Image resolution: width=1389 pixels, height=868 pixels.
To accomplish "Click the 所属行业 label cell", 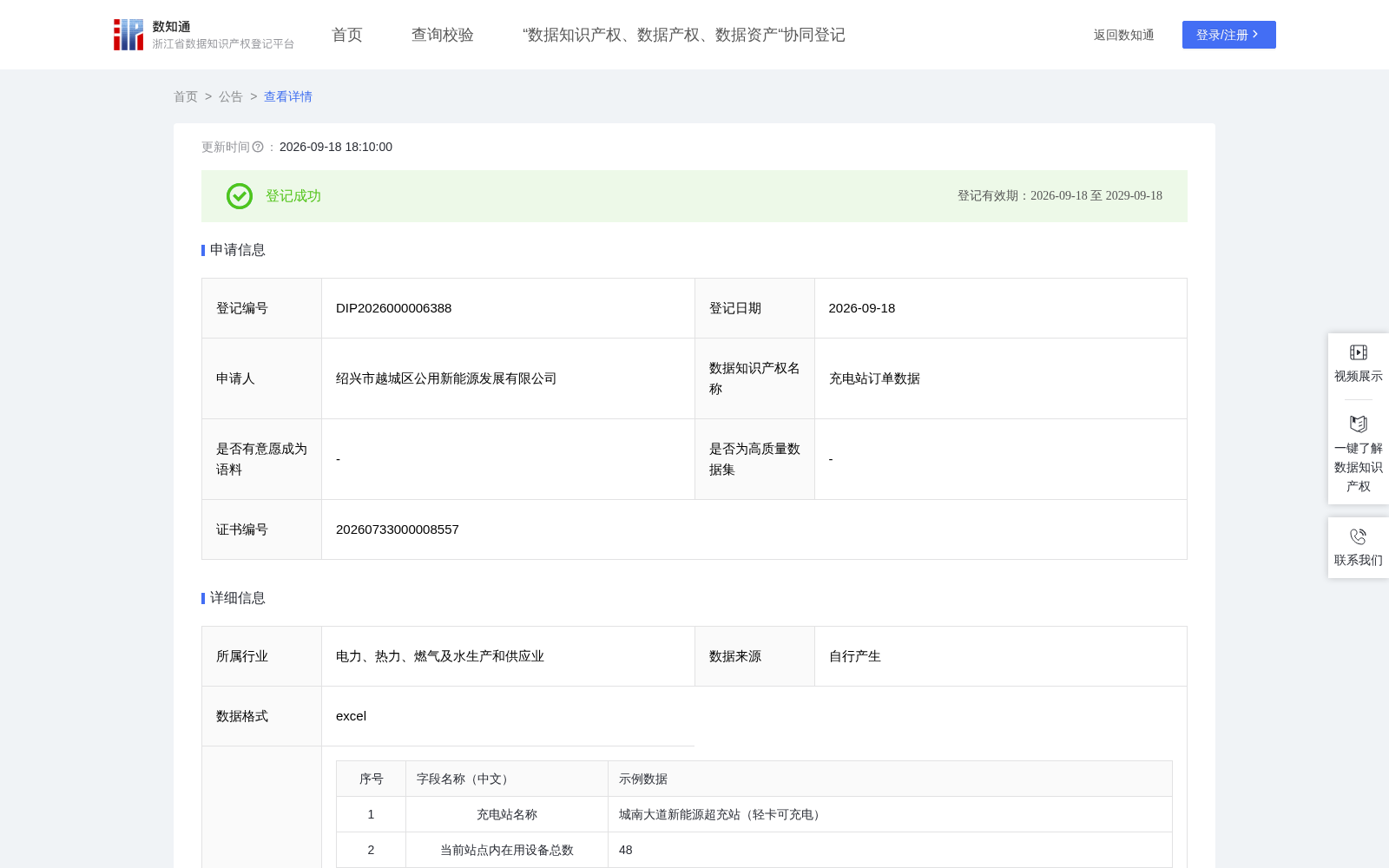I will point(262,656).
